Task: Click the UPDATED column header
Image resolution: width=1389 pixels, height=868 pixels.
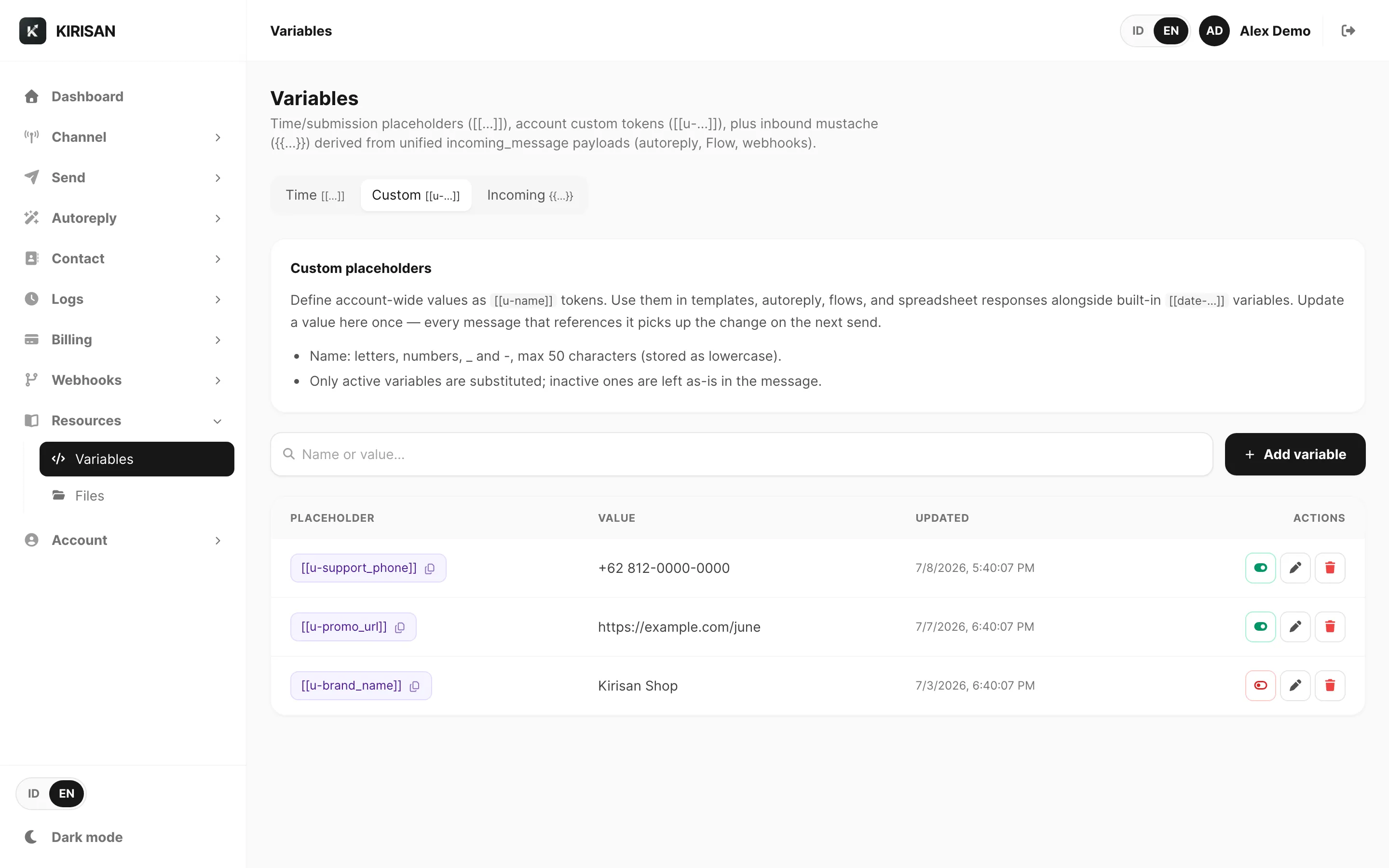Action: (942, 518)
